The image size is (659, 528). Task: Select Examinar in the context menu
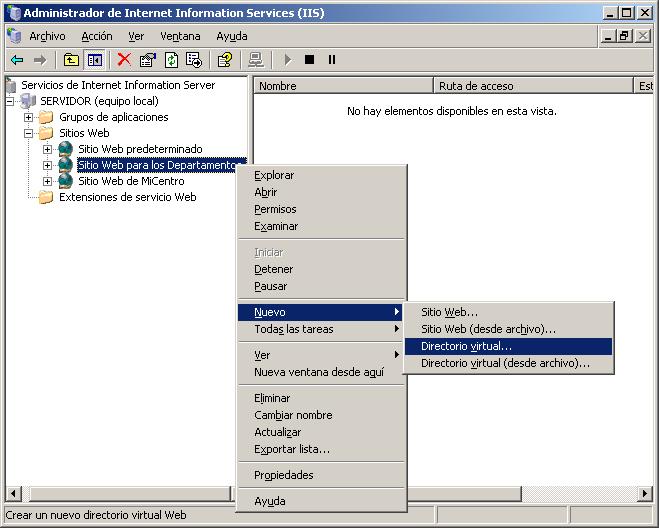(320, 226)
